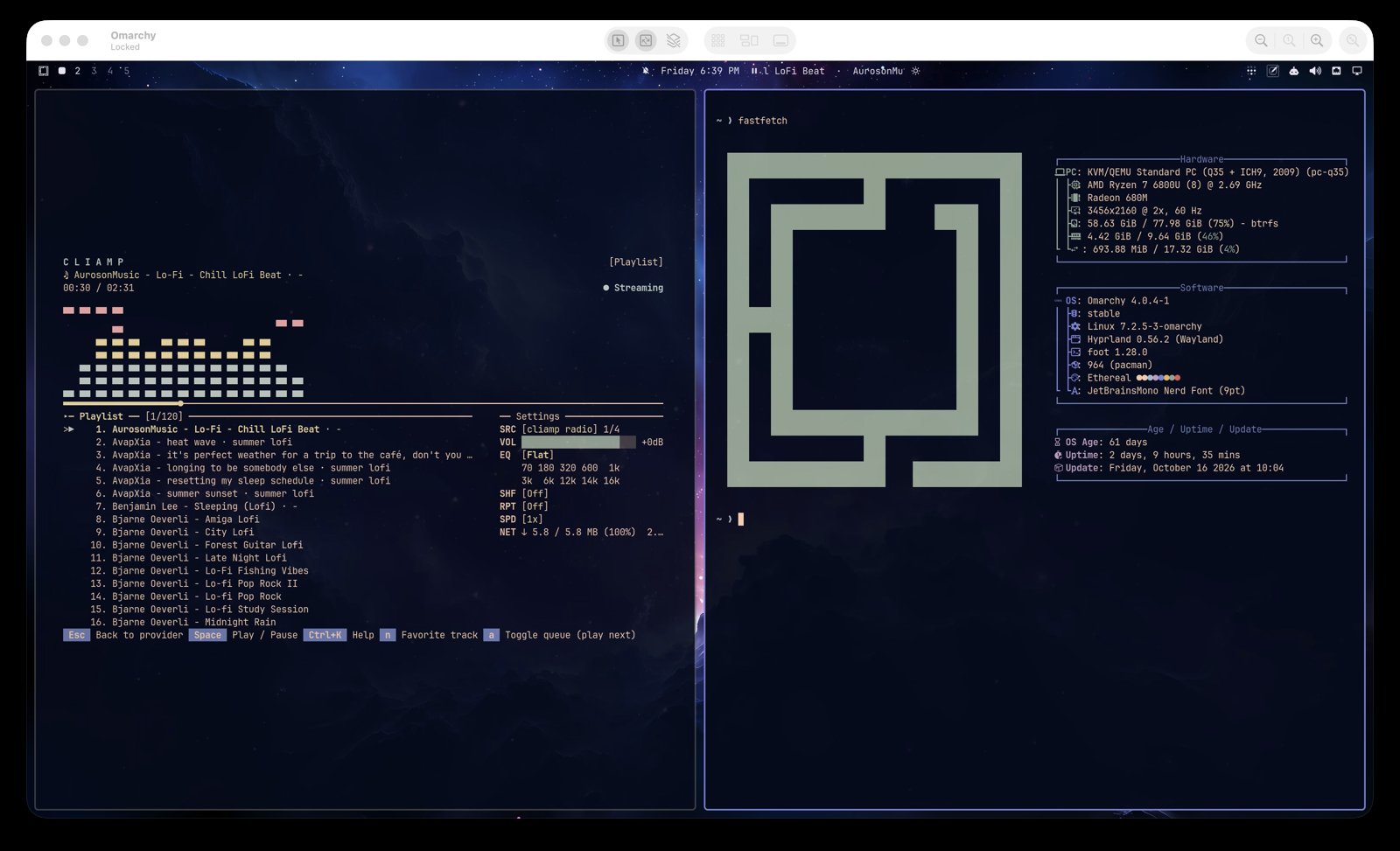This screenshot has width=1400, height=851.
Task: Toggle the cursor capture icon in the window toolbar
Action: pos(618,40)
